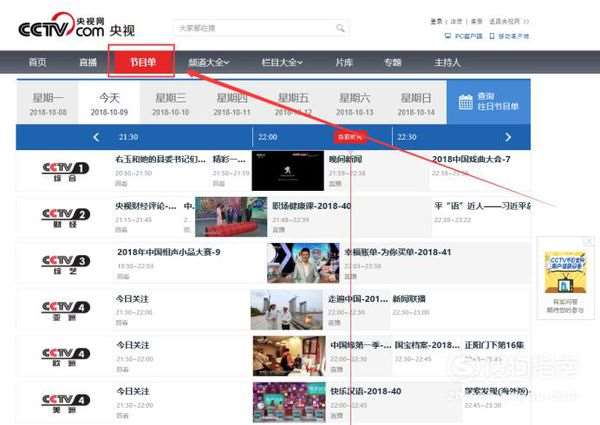Click the magnifier search icon
Screen dimensions: 600x425
point(340,28)
